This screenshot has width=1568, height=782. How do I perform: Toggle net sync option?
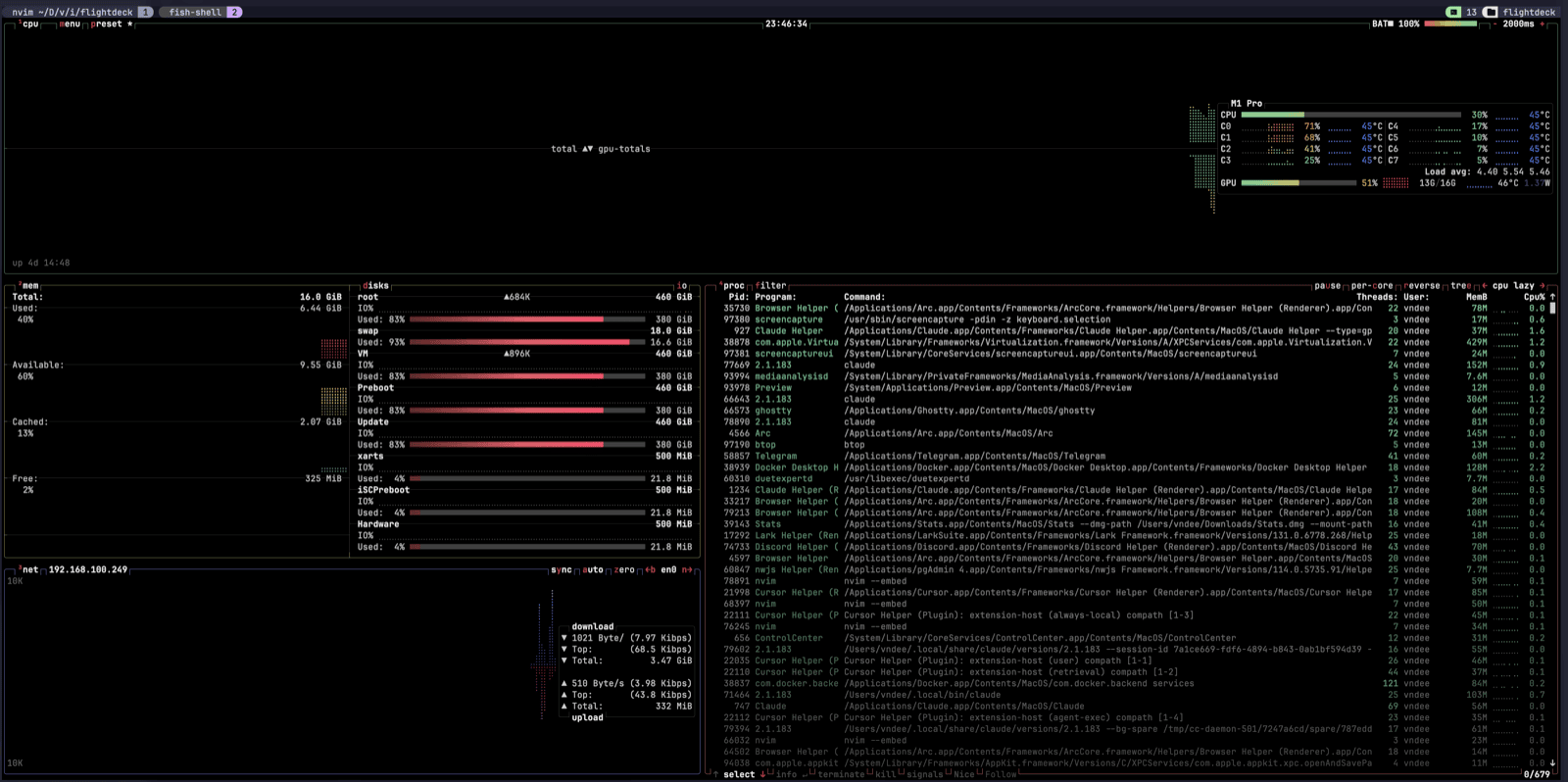coord(562,569)
